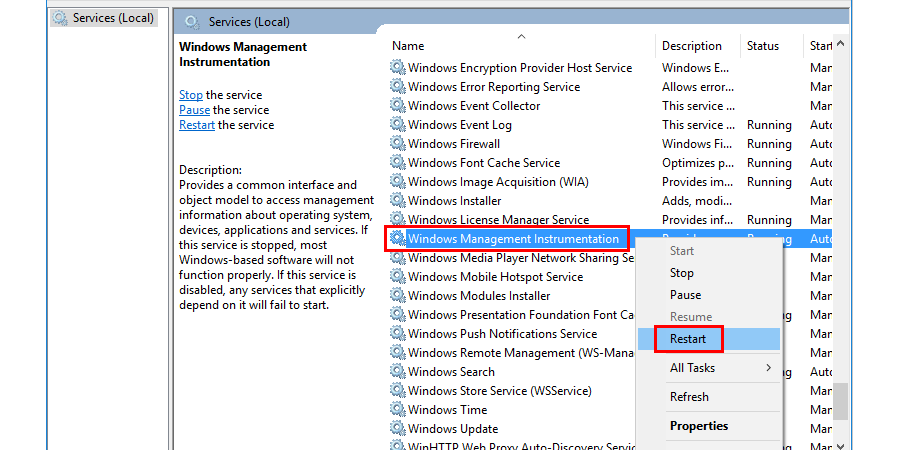Select Windows Search service name
This screenshot has width=900, height=450.
451,372
